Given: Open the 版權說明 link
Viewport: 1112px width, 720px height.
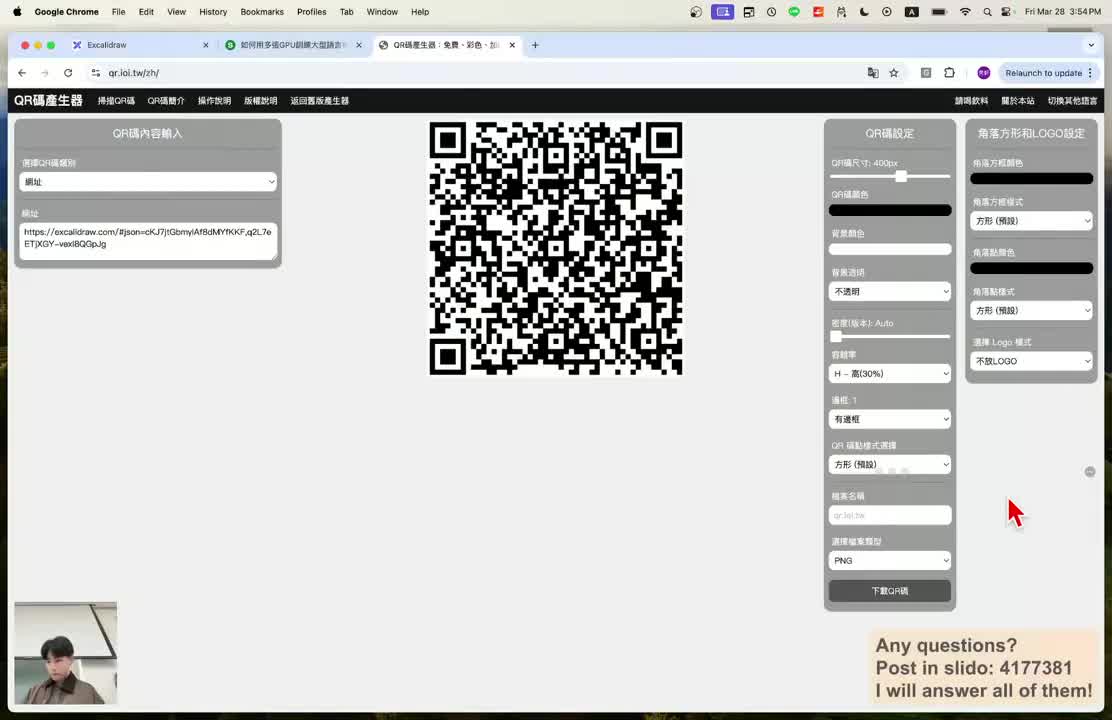Looking at the screenshot, I should point(260,101).
